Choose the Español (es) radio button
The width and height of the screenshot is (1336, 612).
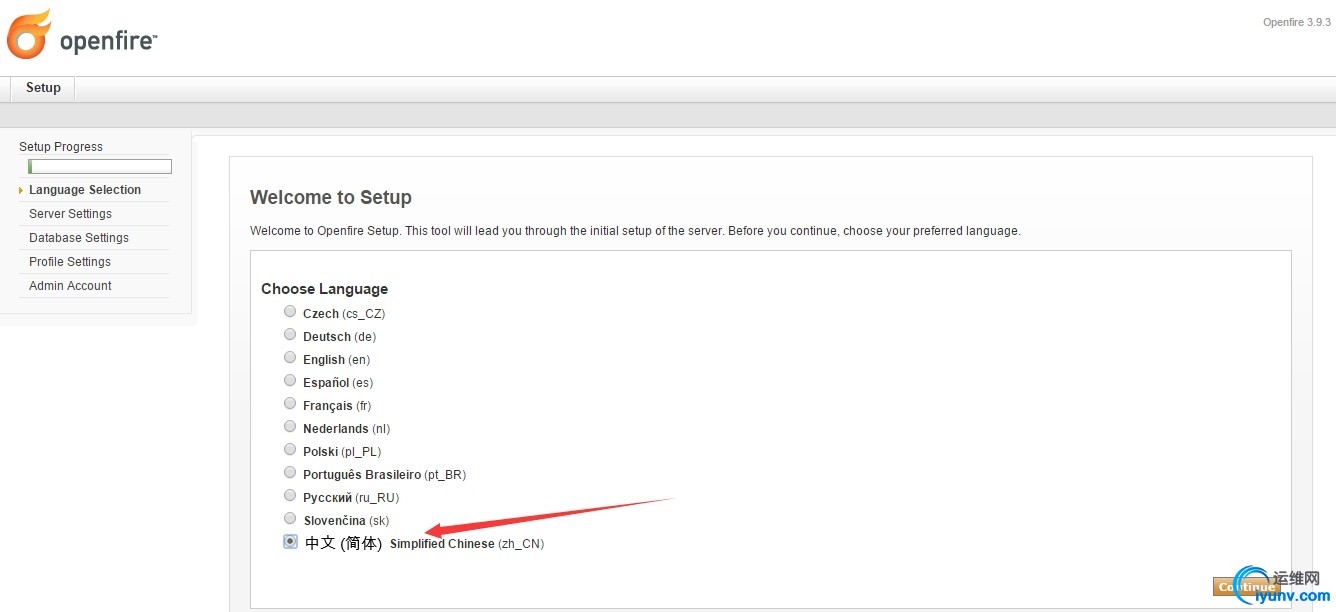point(290,381)
